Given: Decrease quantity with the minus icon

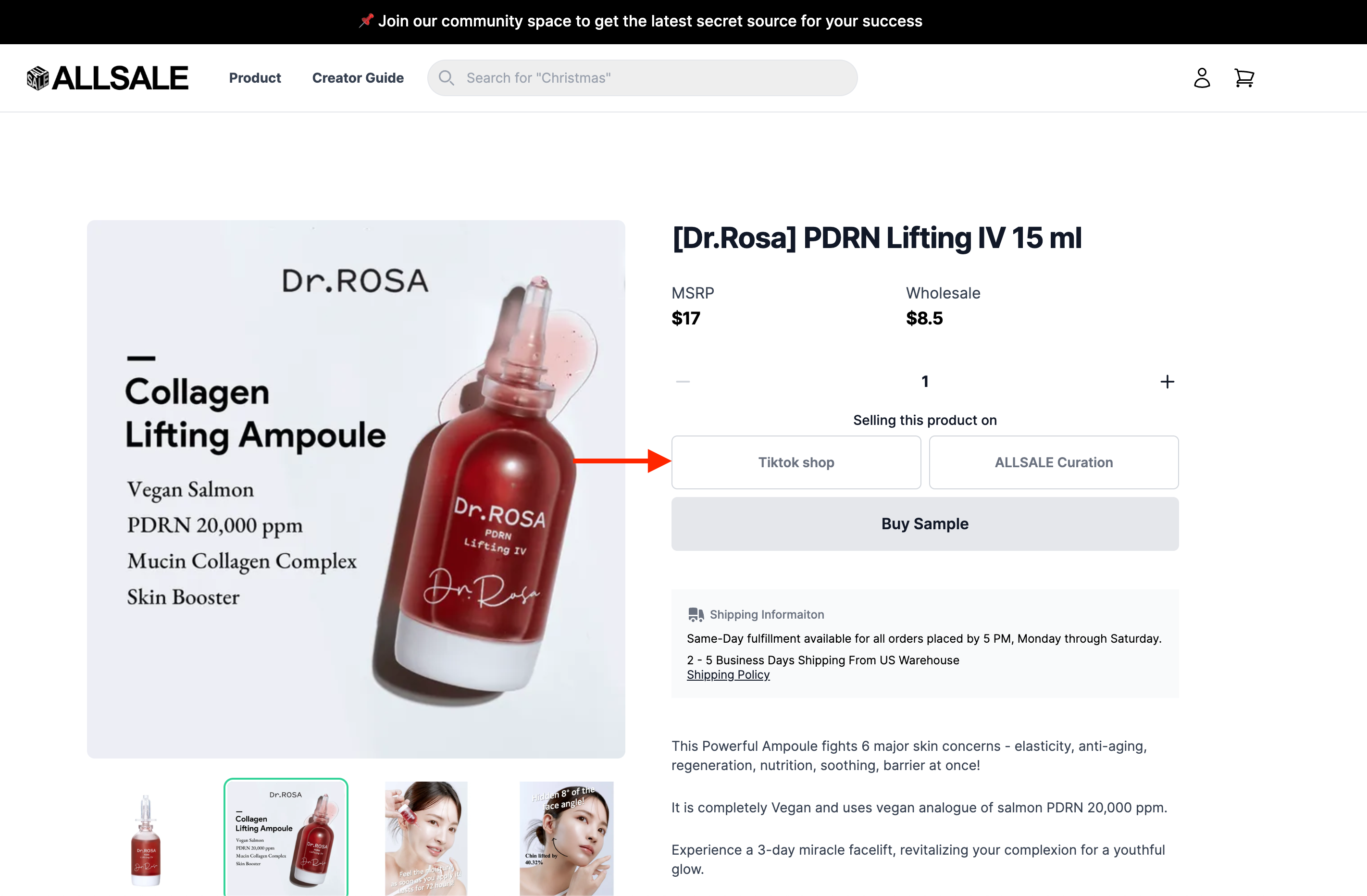Looking at the screenshot, I should [683, 381].
